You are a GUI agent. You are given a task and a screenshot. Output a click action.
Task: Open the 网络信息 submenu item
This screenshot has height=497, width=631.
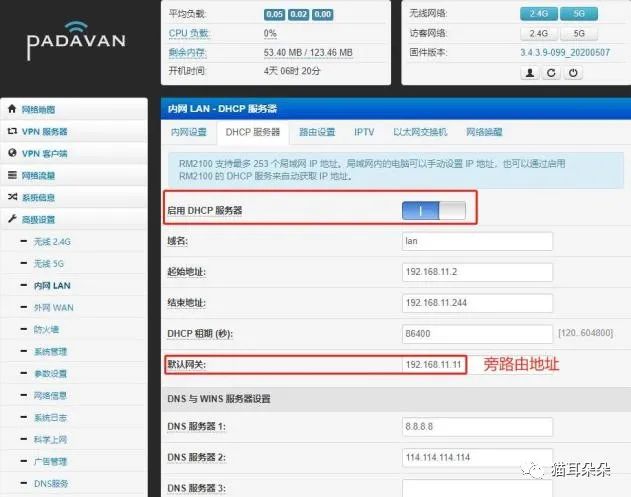click(x=50, y=396)
